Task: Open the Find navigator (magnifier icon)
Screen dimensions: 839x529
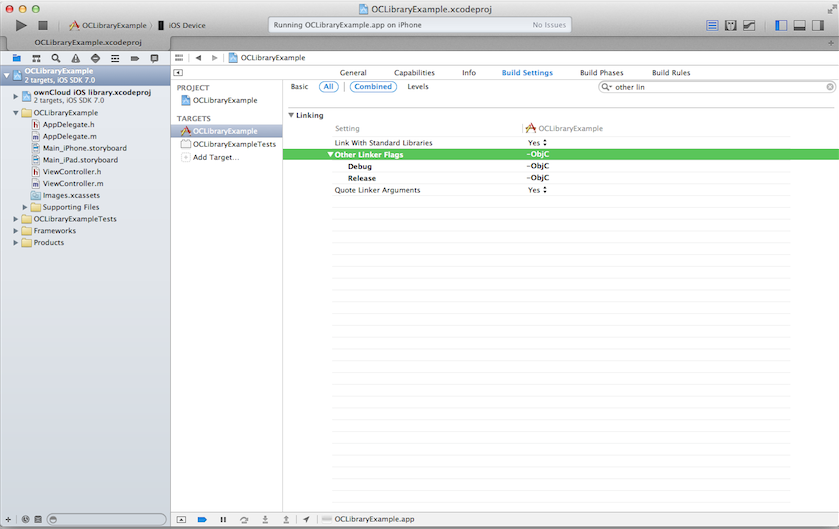Action: (x=56, y=59)
